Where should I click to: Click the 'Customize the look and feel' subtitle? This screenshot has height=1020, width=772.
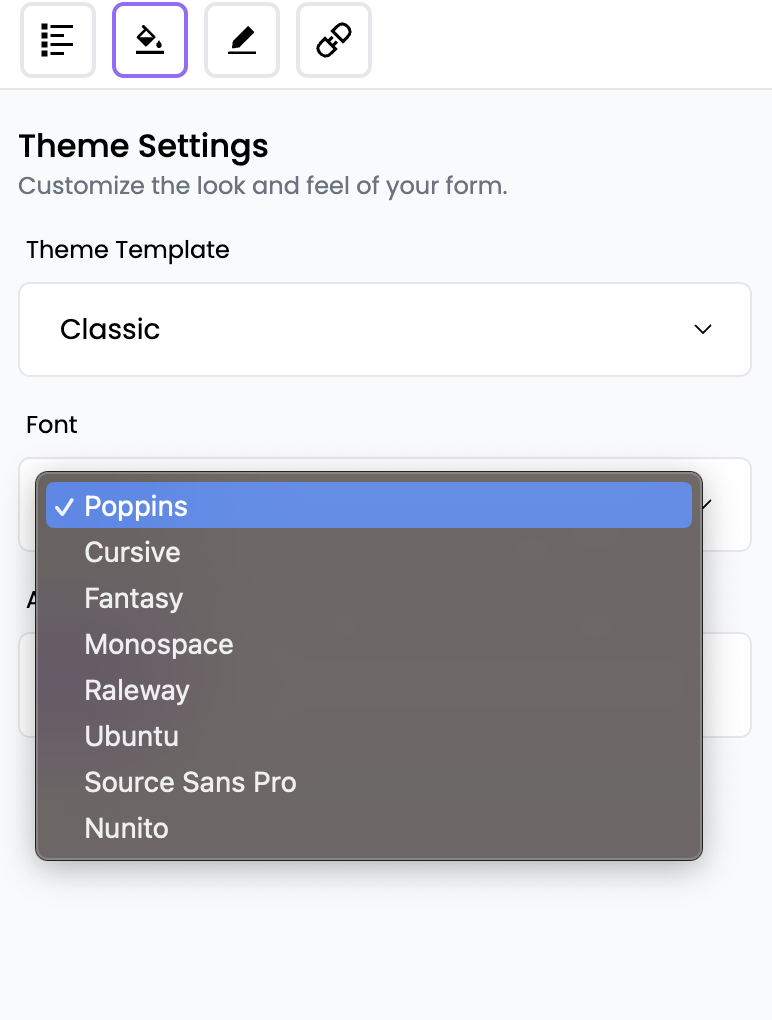click(x=263, y=186)
